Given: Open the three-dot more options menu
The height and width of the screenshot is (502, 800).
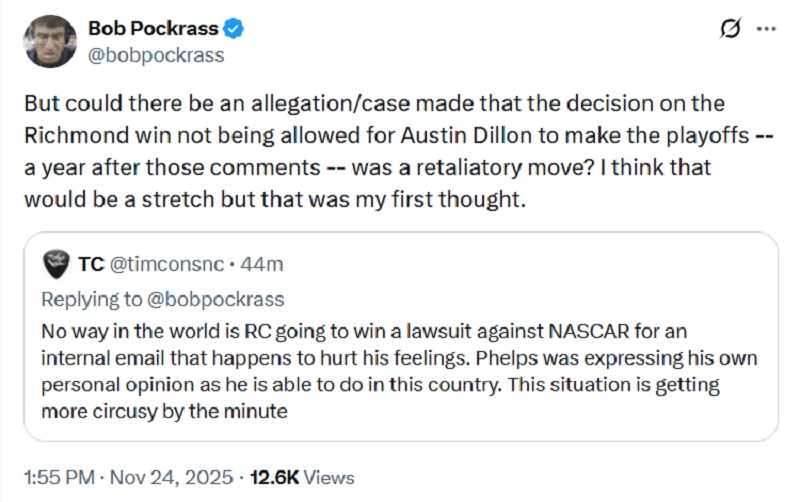Looking at the screenshot, I should point(766,30).
